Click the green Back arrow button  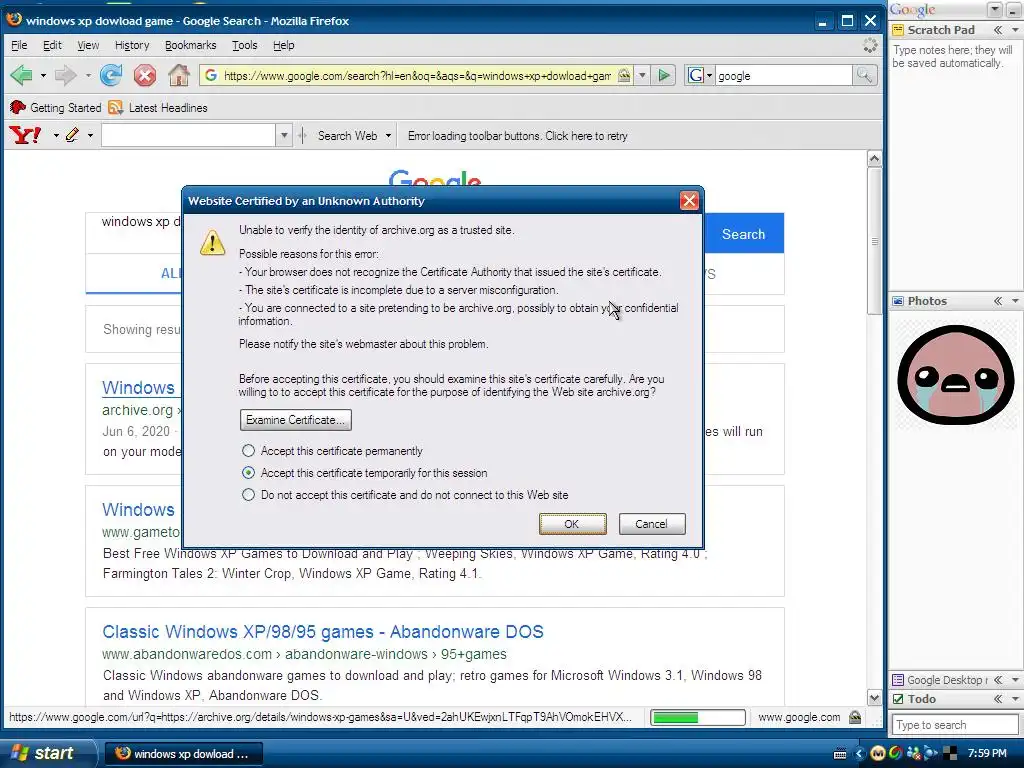[22, 76]
